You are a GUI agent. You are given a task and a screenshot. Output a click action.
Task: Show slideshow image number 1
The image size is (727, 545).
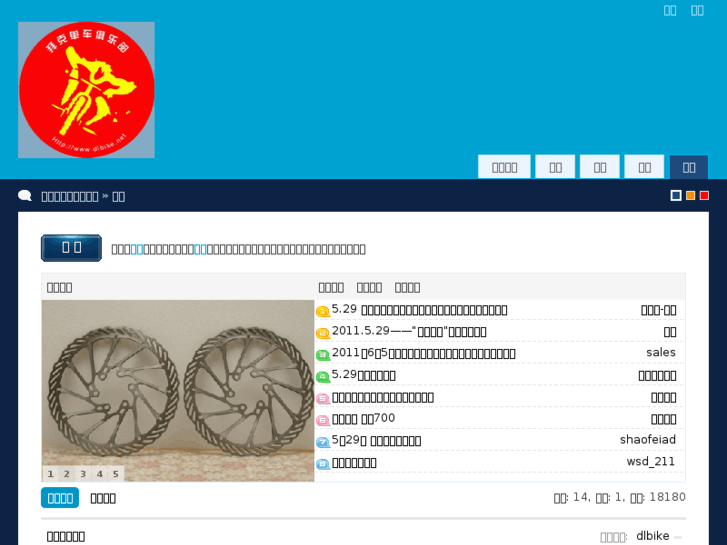(51, 474)
